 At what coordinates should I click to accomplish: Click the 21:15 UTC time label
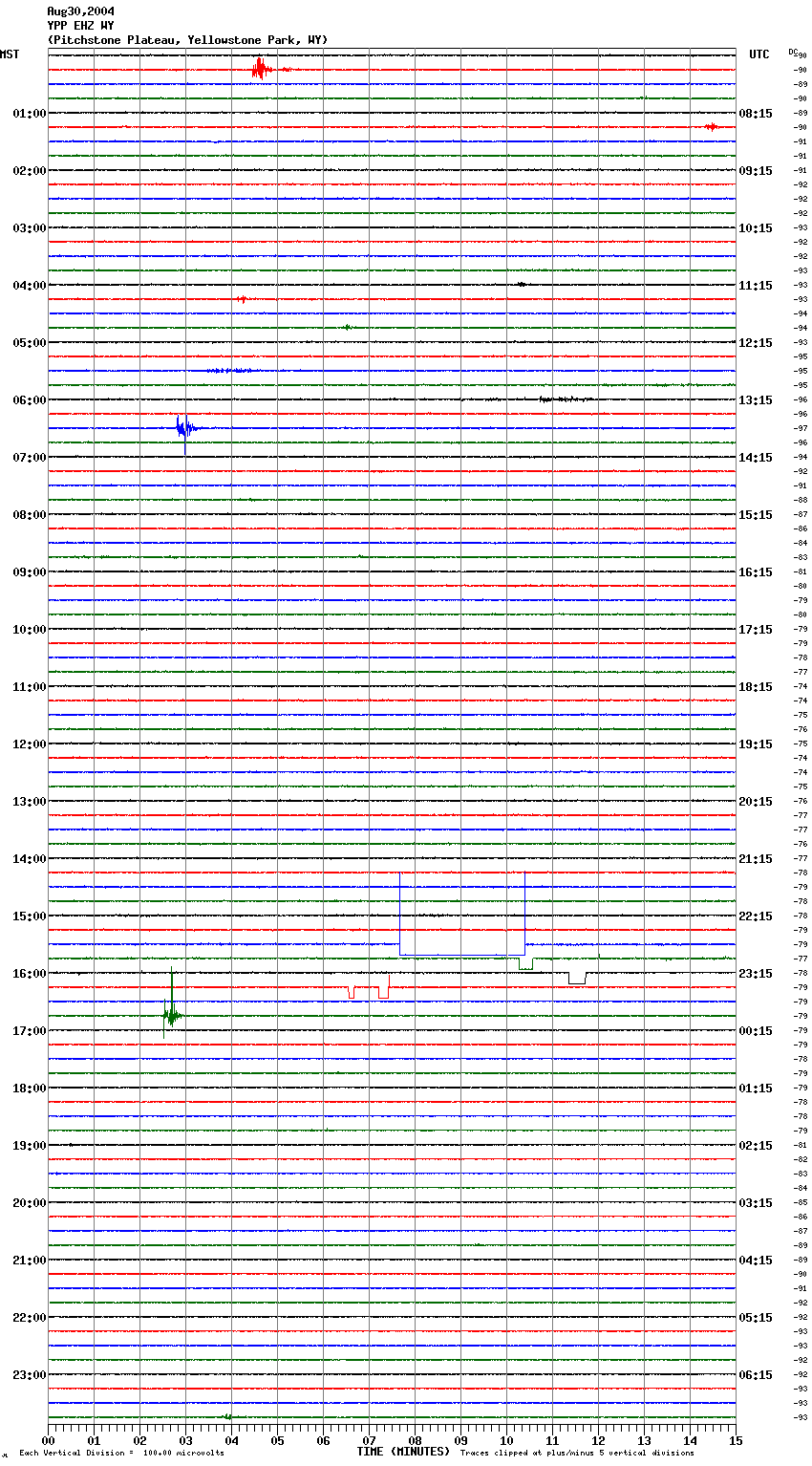[x=756, y=859]
